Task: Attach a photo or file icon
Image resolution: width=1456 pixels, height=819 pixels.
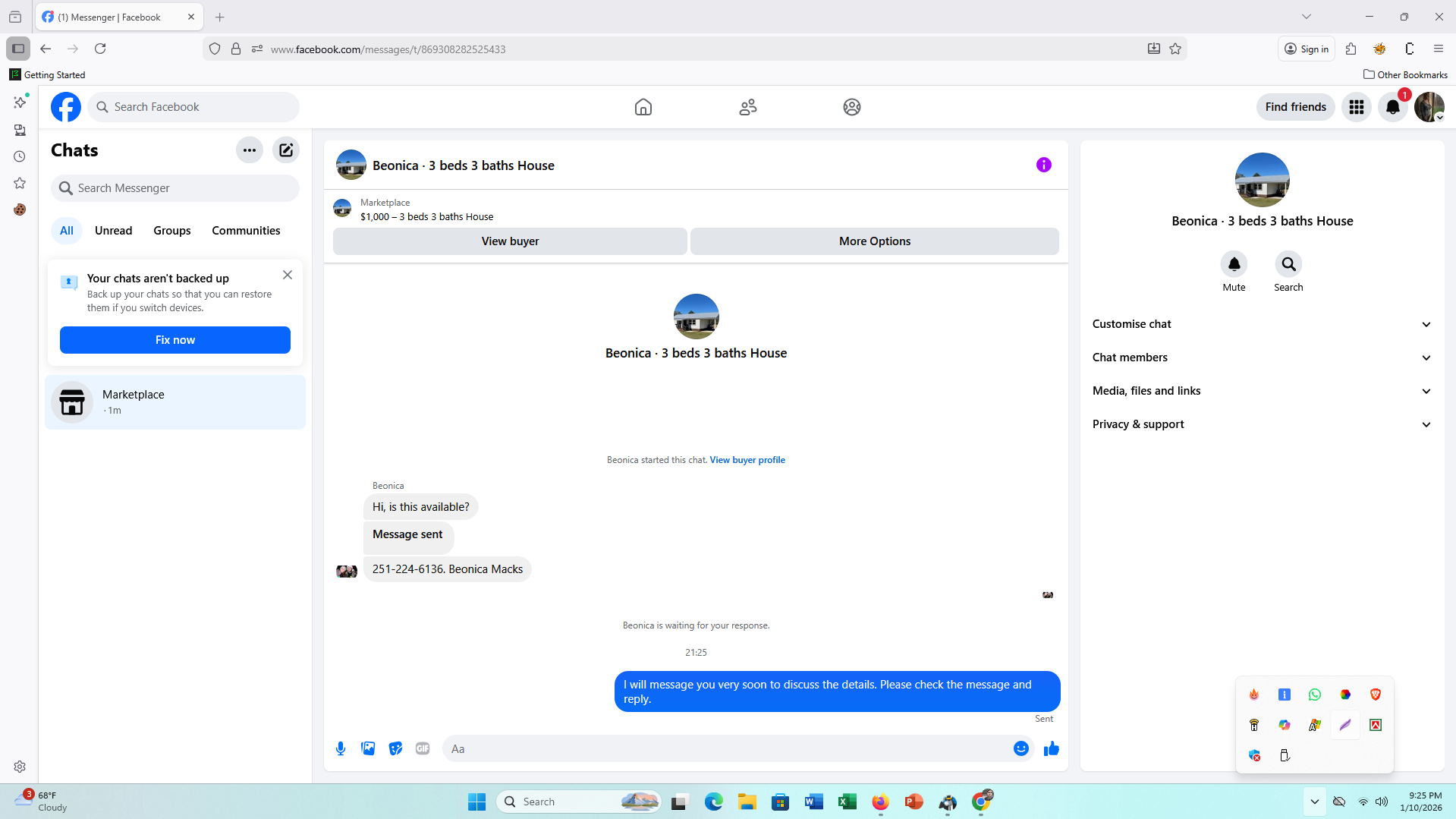Action: (x=368, y=748)
